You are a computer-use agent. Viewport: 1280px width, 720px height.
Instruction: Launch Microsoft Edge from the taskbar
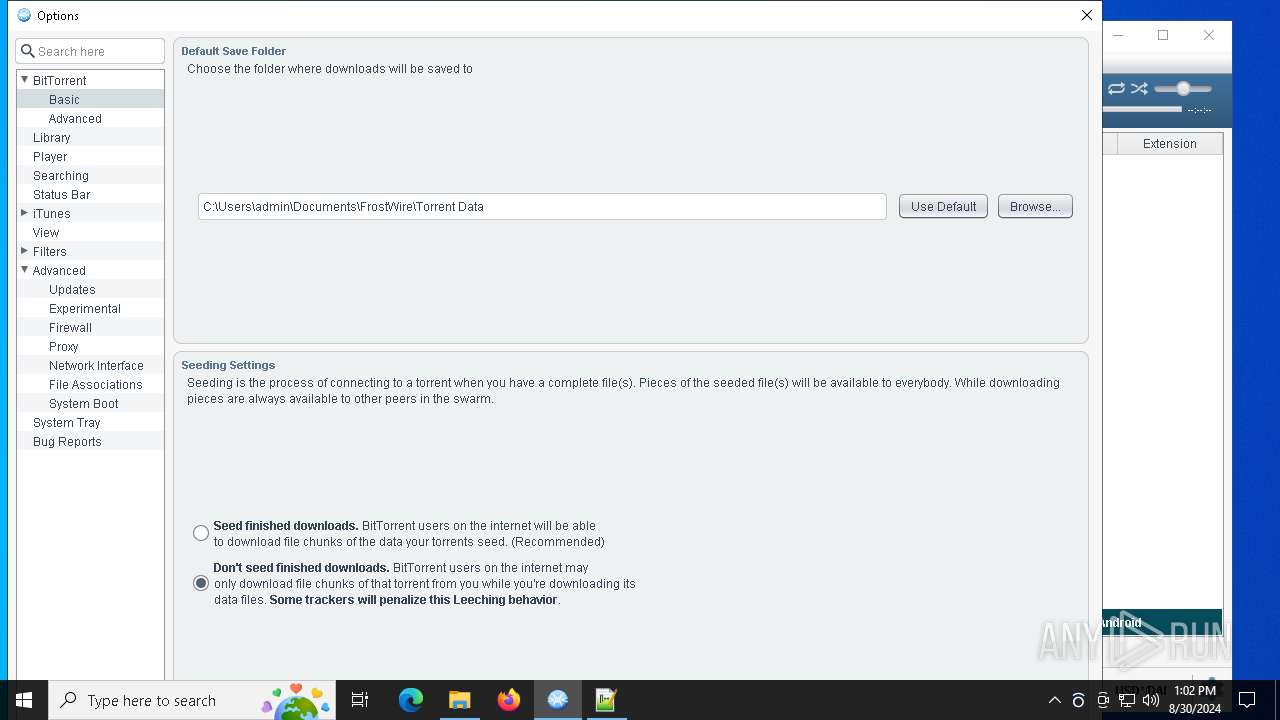pyautogui.click(x=411, y=700)
